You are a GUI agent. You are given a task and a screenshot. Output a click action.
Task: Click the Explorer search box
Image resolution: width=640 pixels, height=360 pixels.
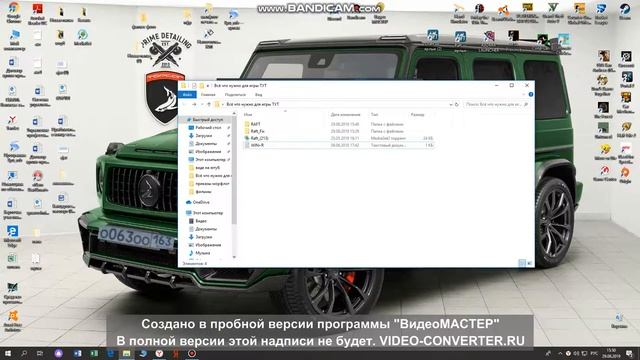[x=497, y=104]
